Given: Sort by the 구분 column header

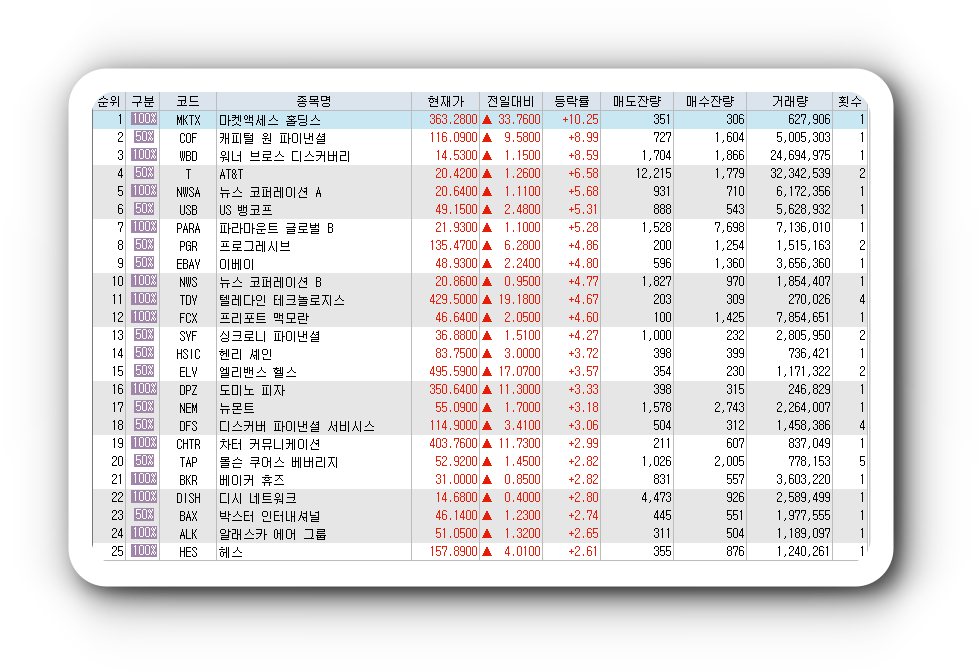Looking at the screenshot, I should [143, 101].
